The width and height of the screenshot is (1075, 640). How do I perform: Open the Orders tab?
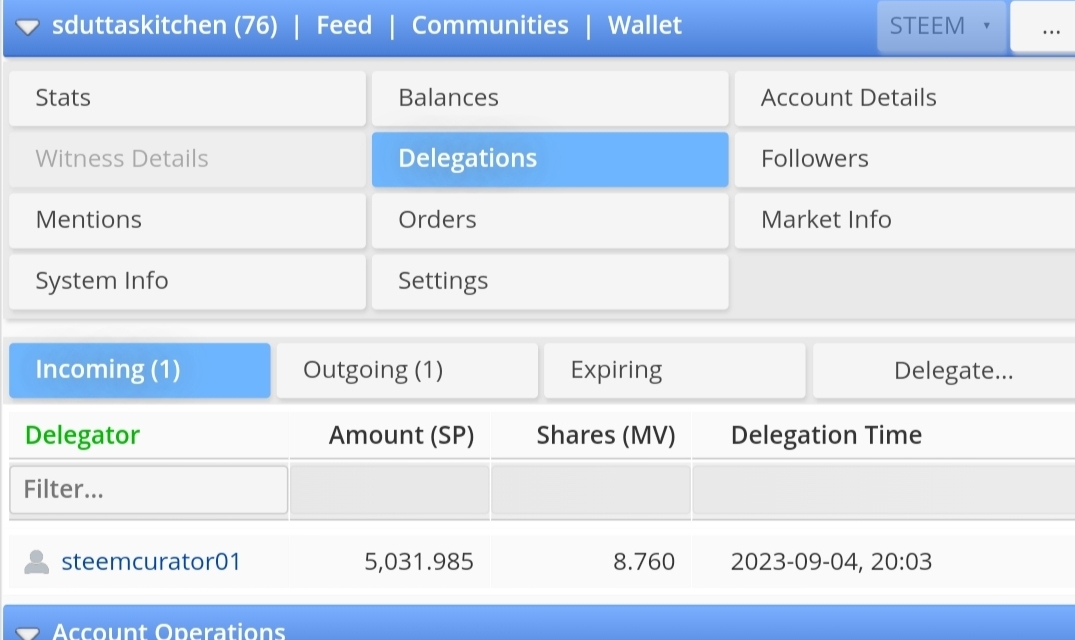coord(550,220)
